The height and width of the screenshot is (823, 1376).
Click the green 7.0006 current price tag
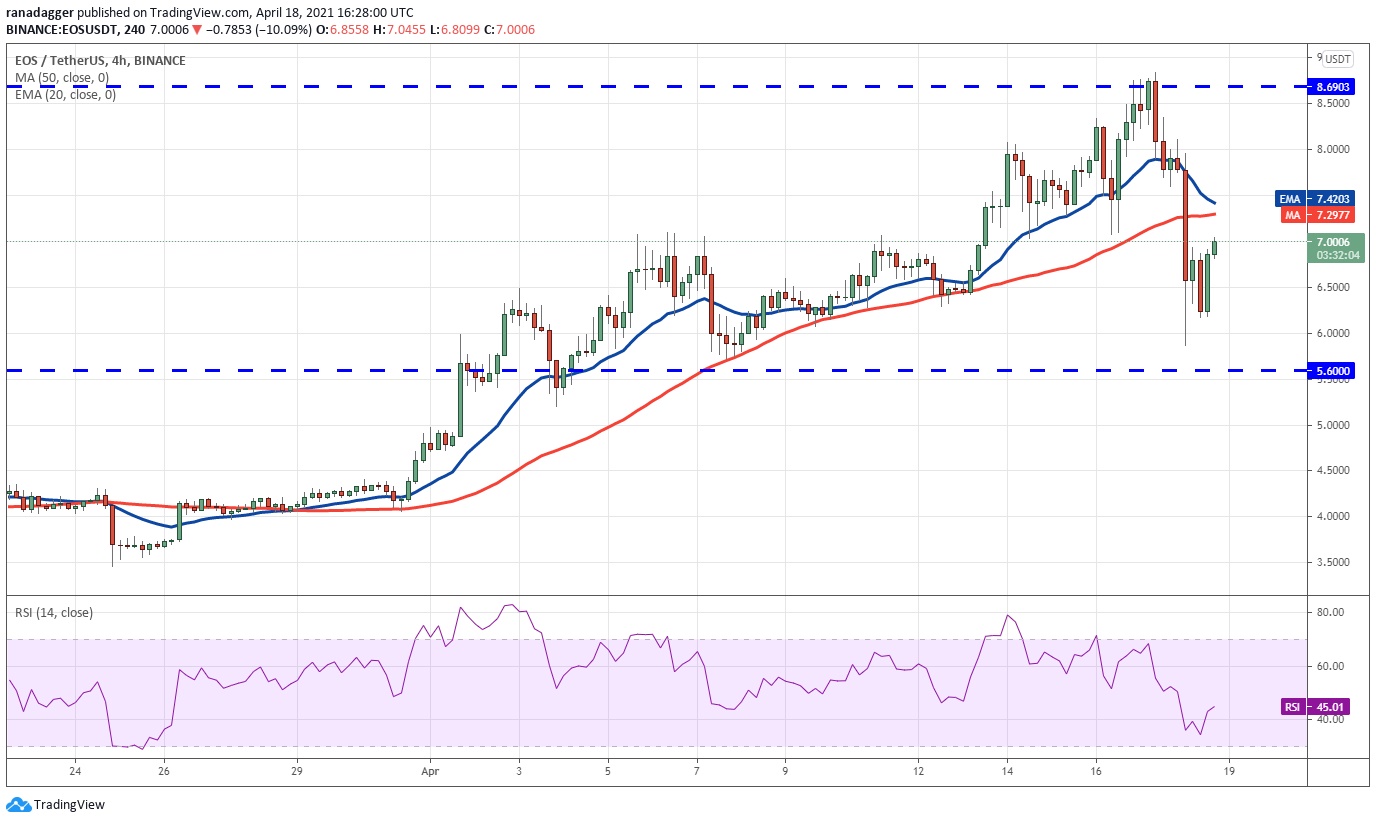(x=1335, y=241)
